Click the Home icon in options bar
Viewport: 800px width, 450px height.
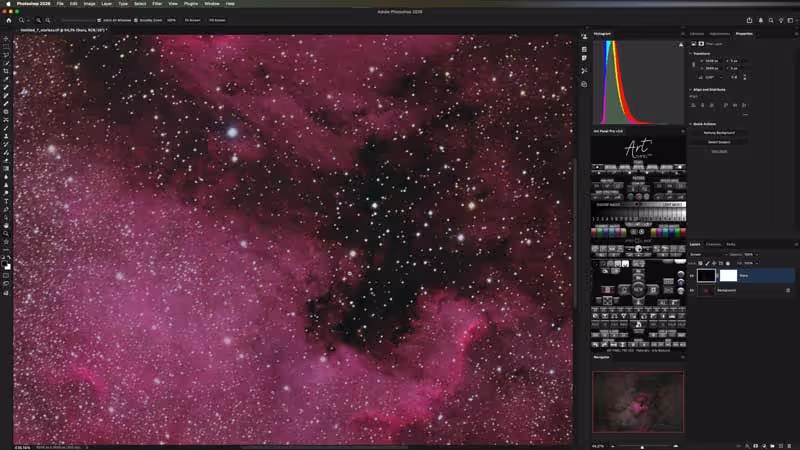pos(9,20)
